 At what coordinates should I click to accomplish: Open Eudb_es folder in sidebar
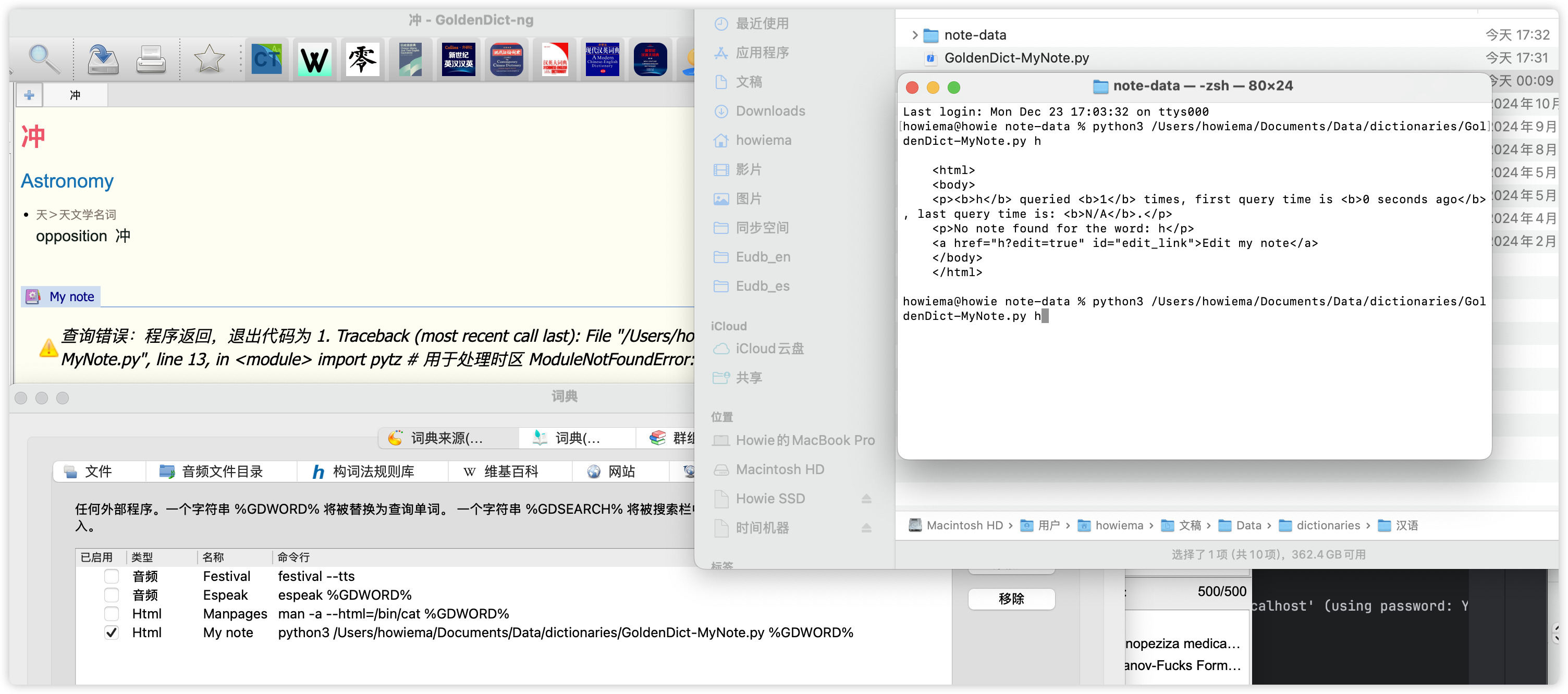[762, 287]
